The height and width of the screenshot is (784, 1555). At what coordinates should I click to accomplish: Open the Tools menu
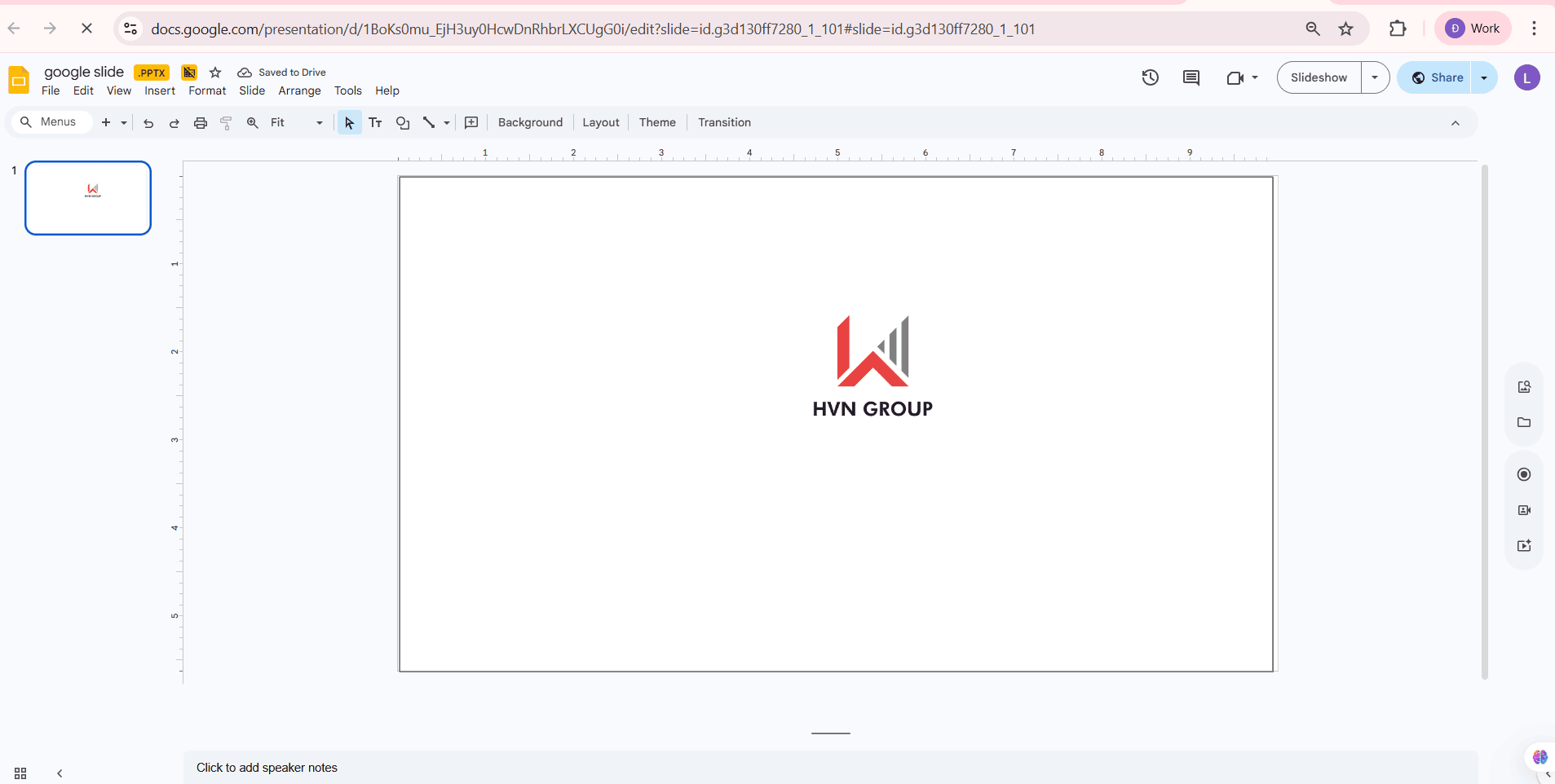(x=348, y=90)
